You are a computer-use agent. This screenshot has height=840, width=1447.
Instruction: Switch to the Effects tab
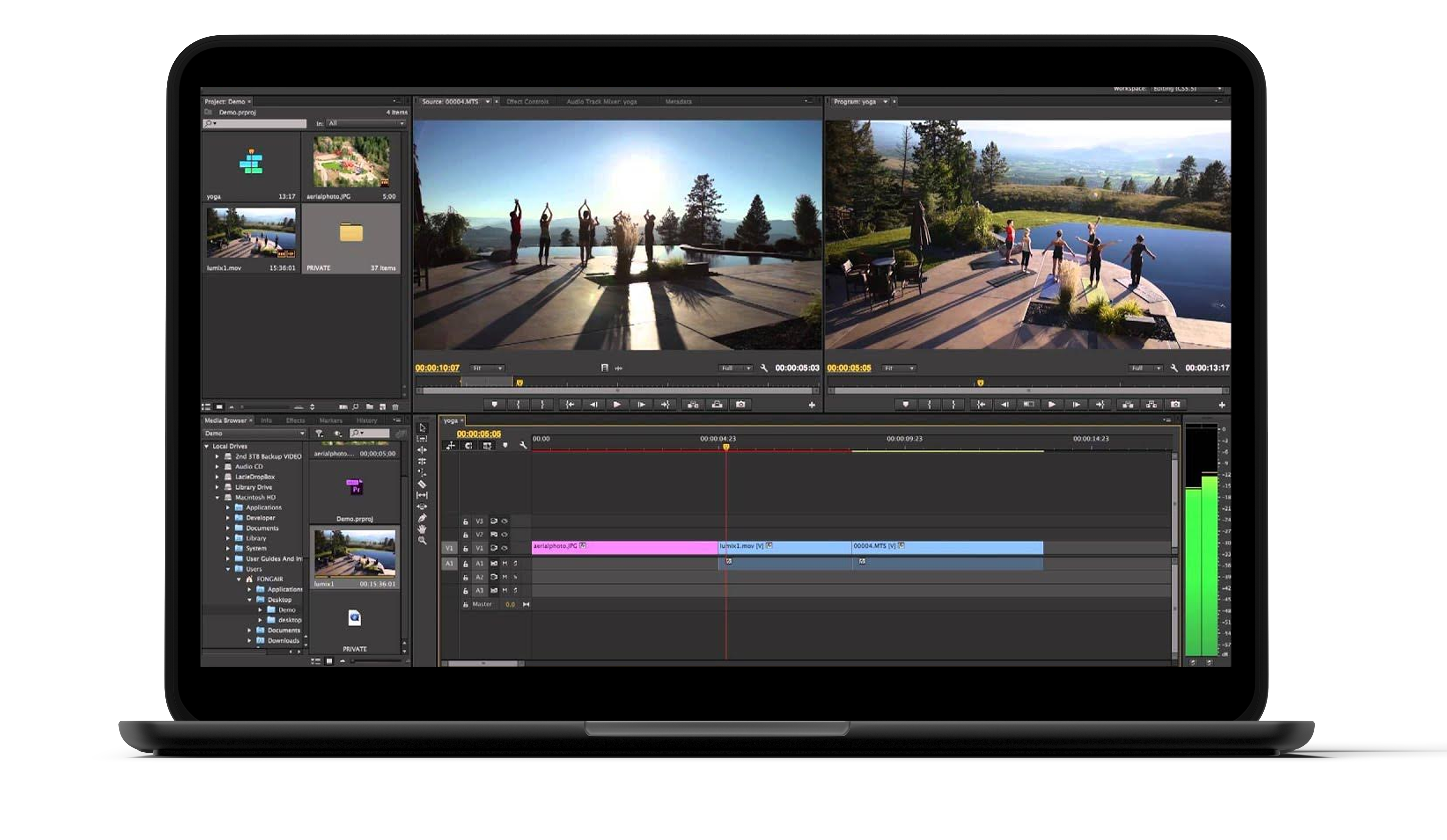(x=295, y=420)
